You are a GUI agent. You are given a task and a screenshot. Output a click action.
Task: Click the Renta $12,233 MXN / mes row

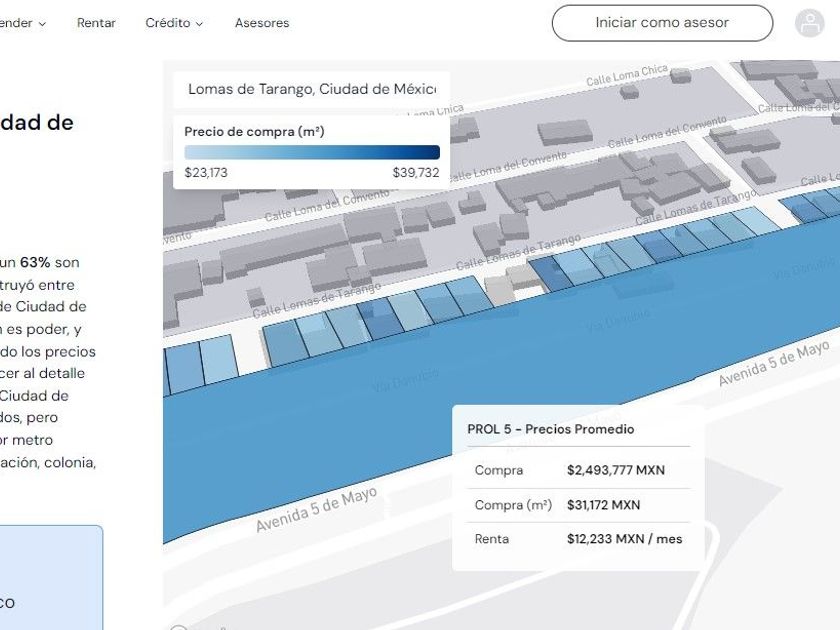click(x=578, y=539)
